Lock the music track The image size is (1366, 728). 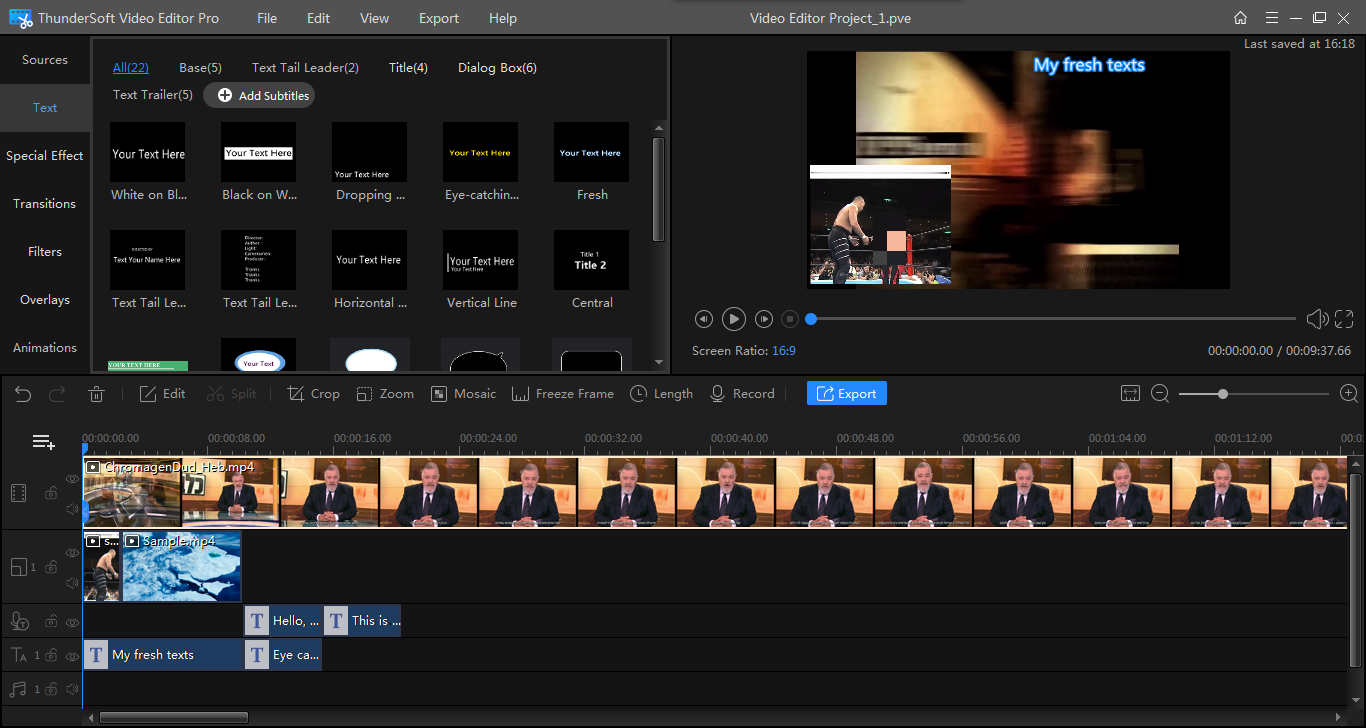(x=51, y=689)
